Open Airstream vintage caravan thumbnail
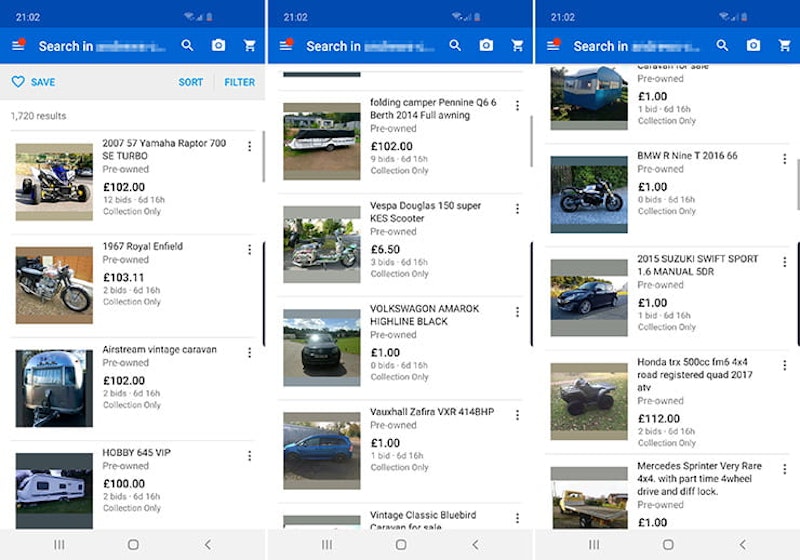This screenshot has width=800, height=560. pos(54,388)
